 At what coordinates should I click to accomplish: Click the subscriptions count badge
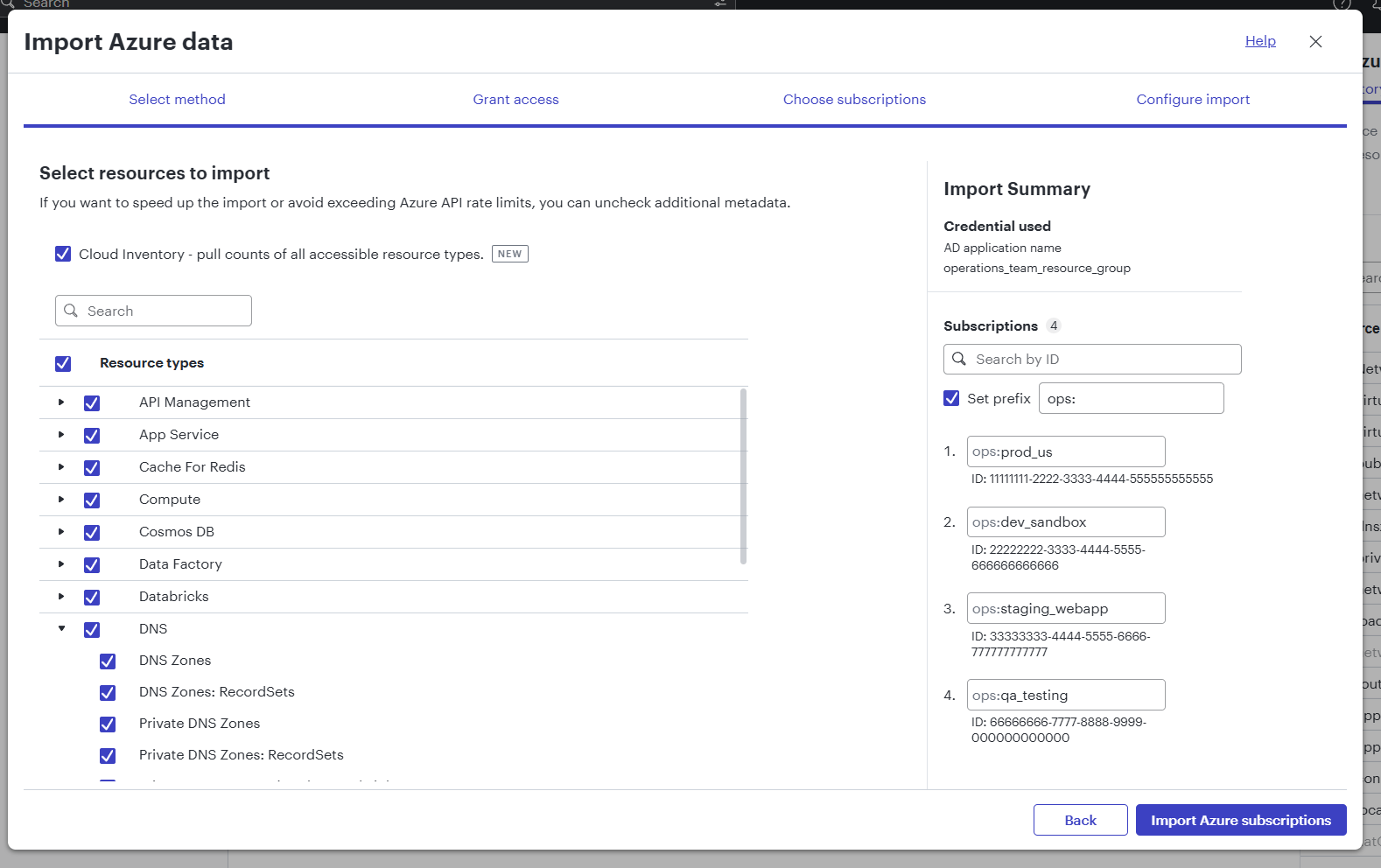(1054, 325)
